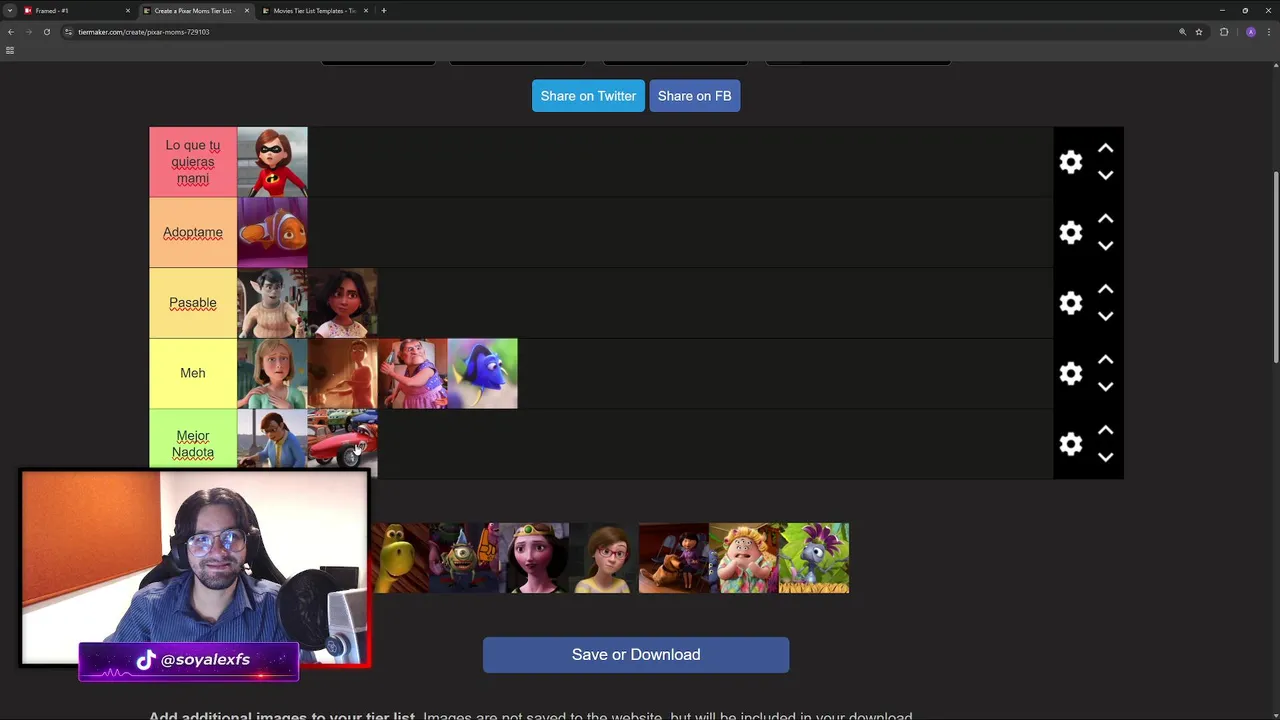Pick the girl on couch image from pool

pos(674,558)
